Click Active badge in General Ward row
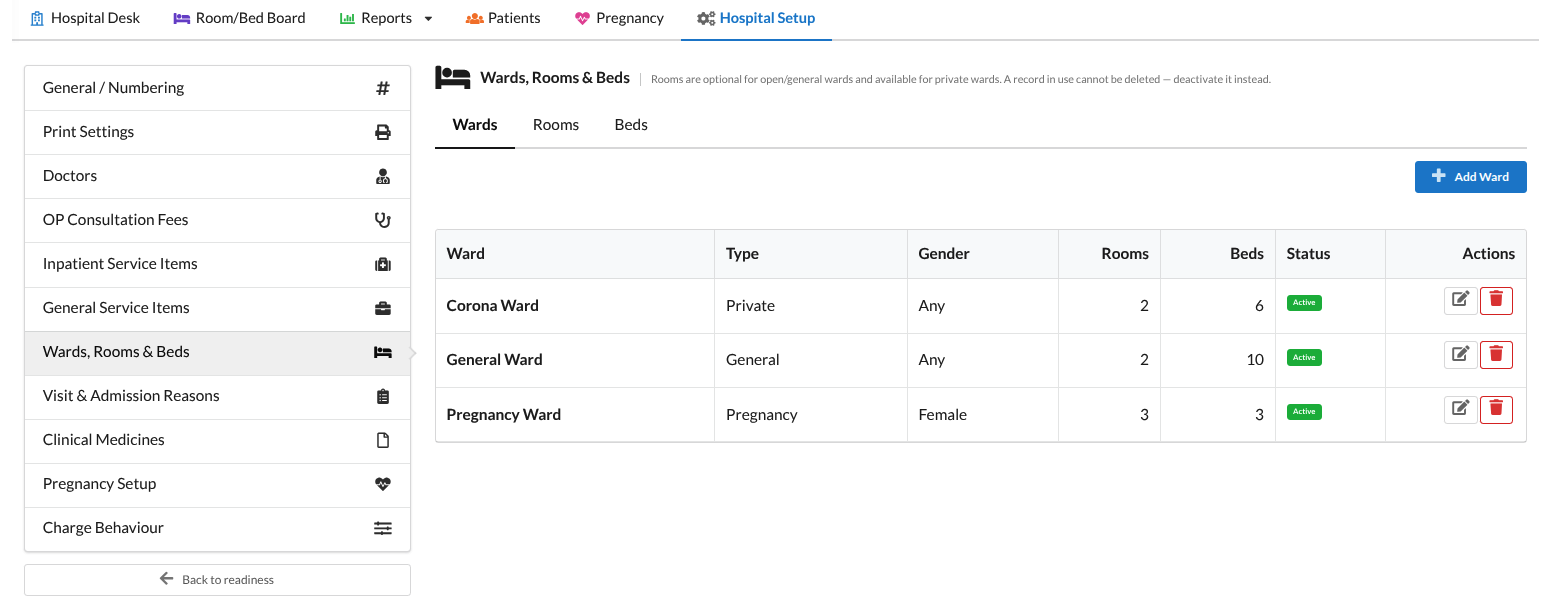 tap(1304, 357)
